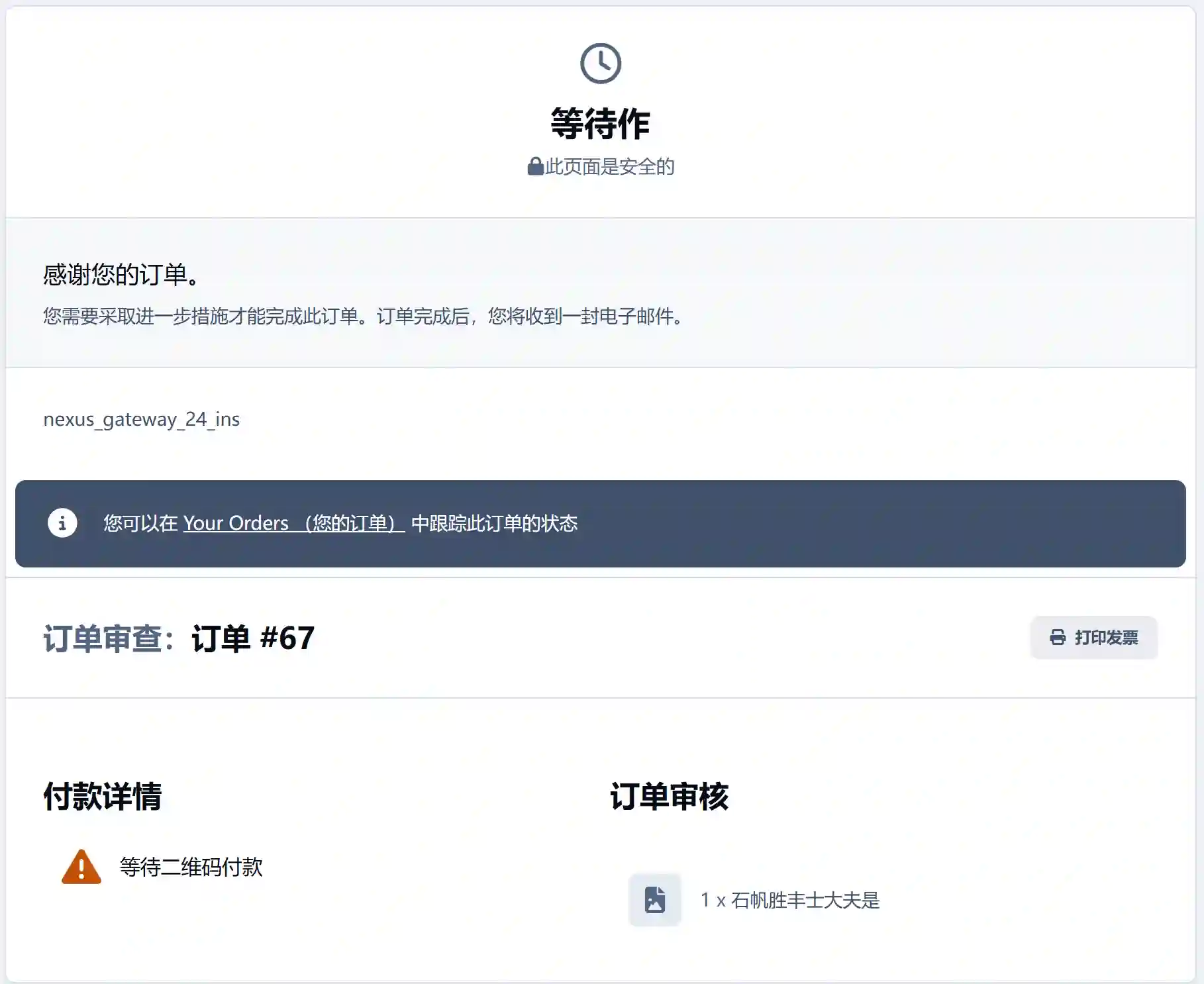Image resolution: width=1204 pixels, height=984 pixels.
Task: Click the nexus_gateway_24_ins text
Action: [x=141, y=419]
